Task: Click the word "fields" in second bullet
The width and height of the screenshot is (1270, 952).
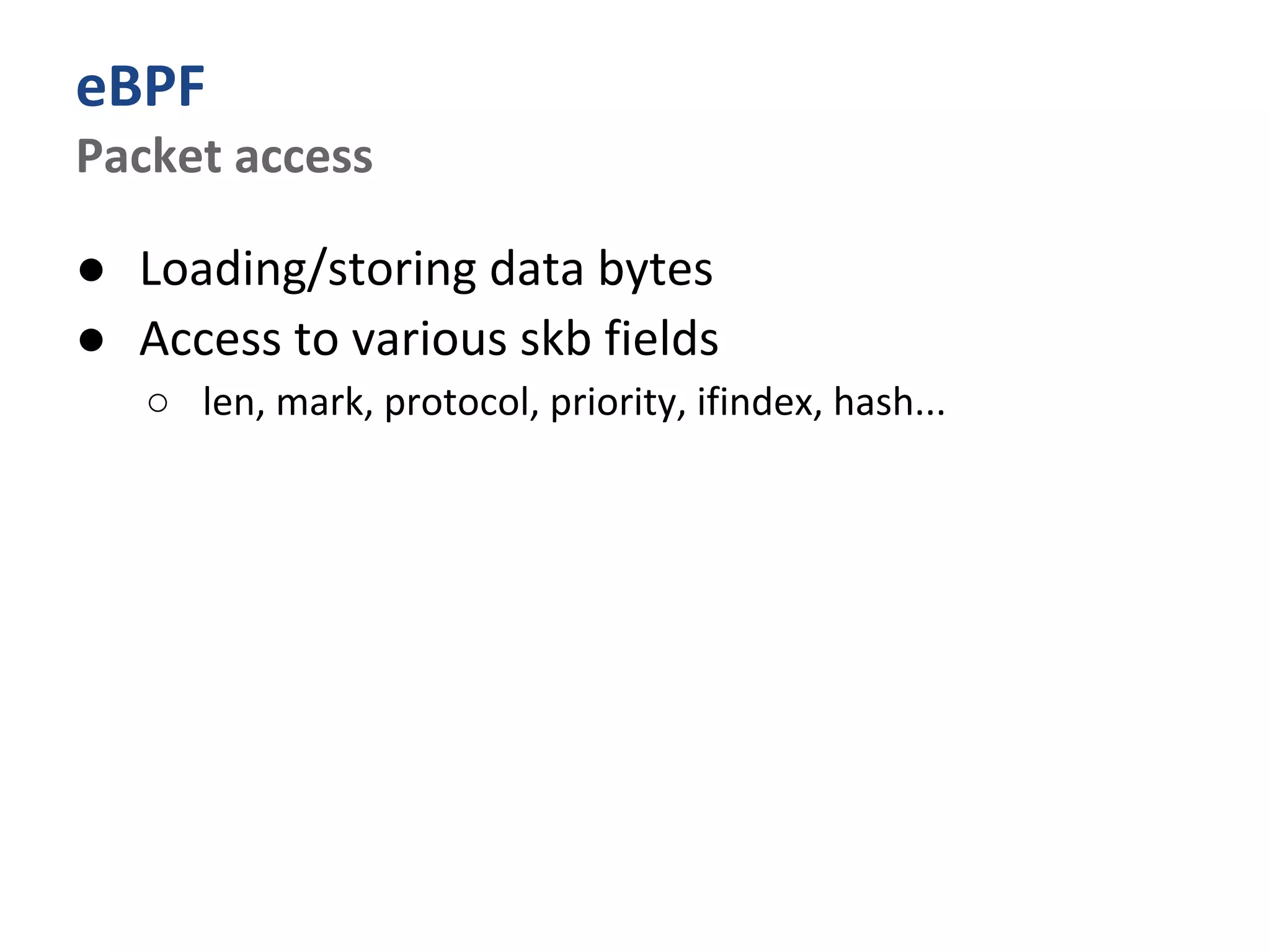Action: (661, 339)
